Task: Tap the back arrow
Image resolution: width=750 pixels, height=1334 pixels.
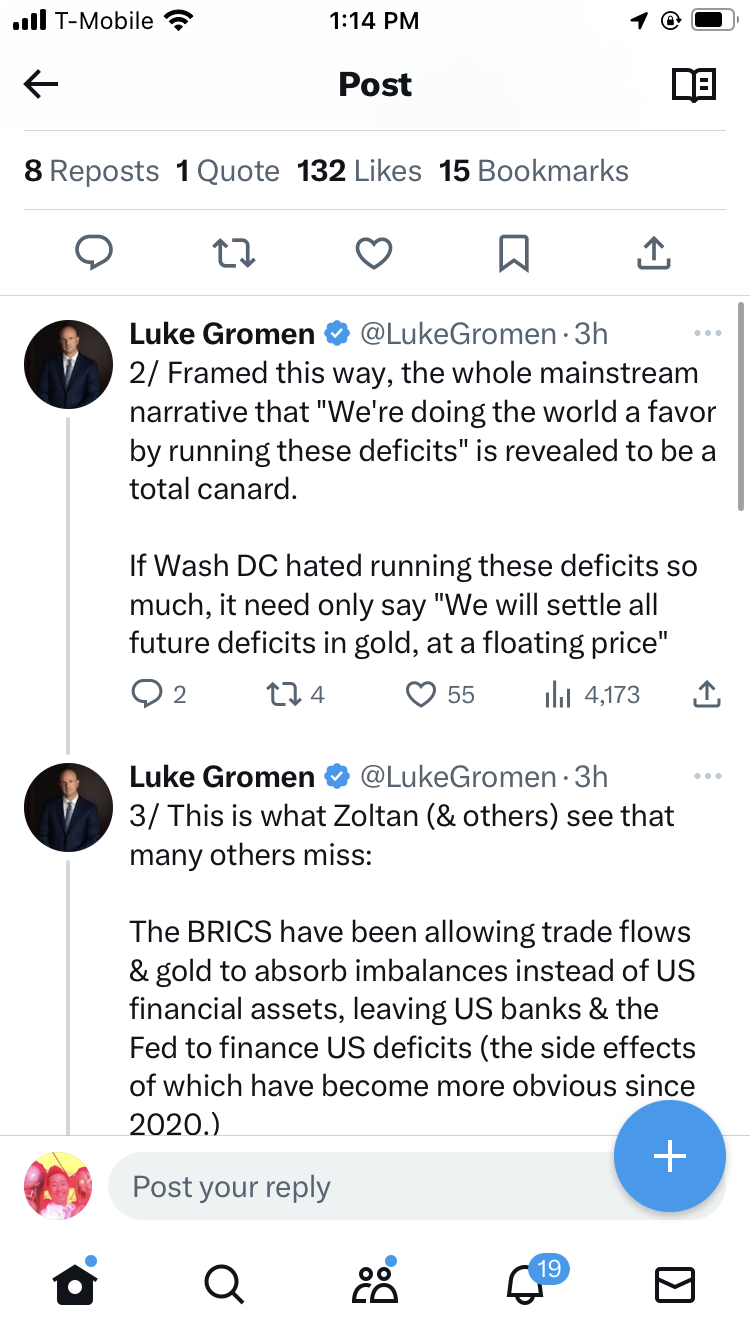Action: [41, 85]
